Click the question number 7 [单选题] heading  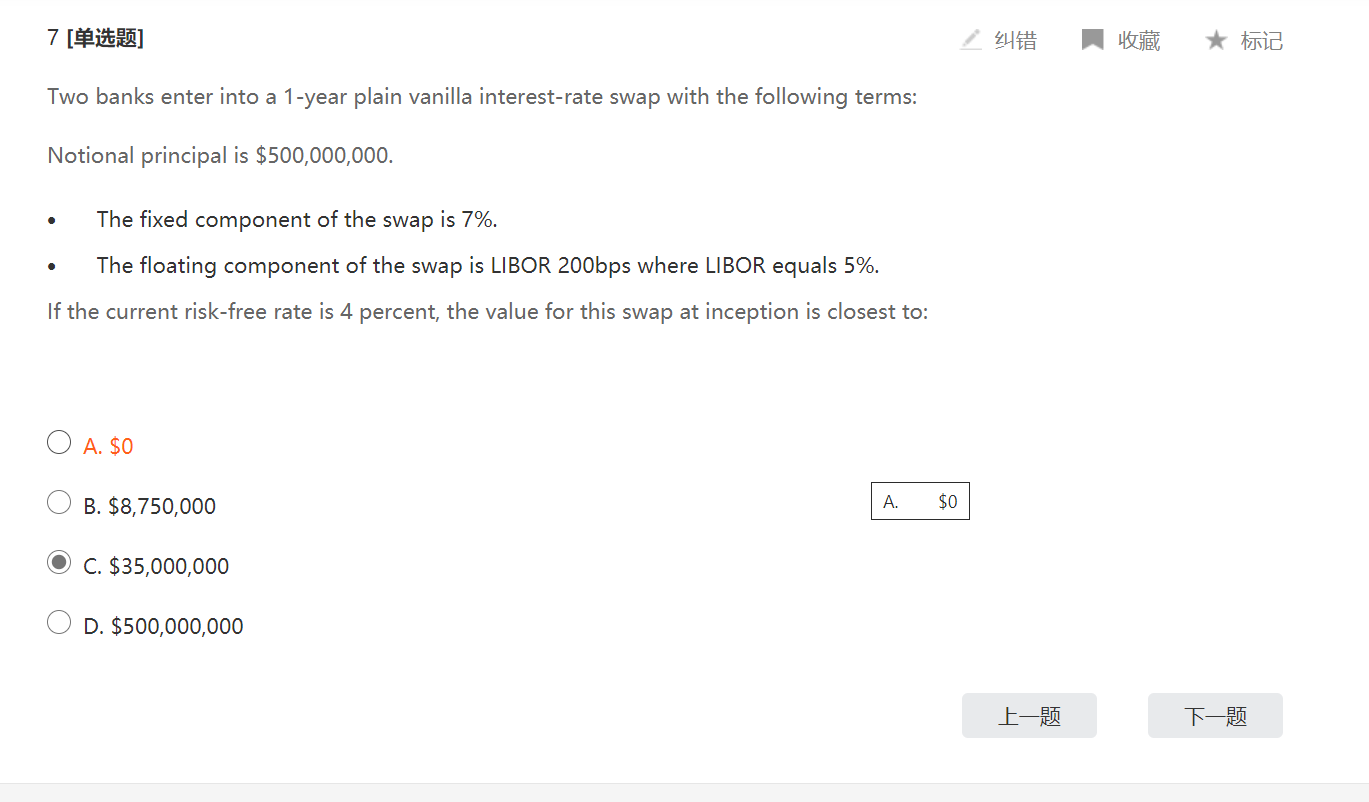96,39
